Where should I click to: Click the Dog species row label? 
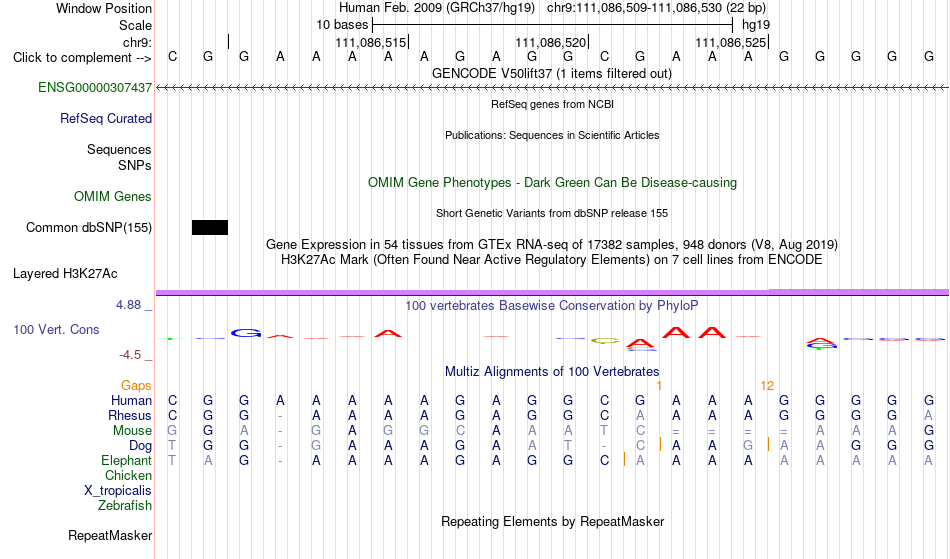(141, 446)
